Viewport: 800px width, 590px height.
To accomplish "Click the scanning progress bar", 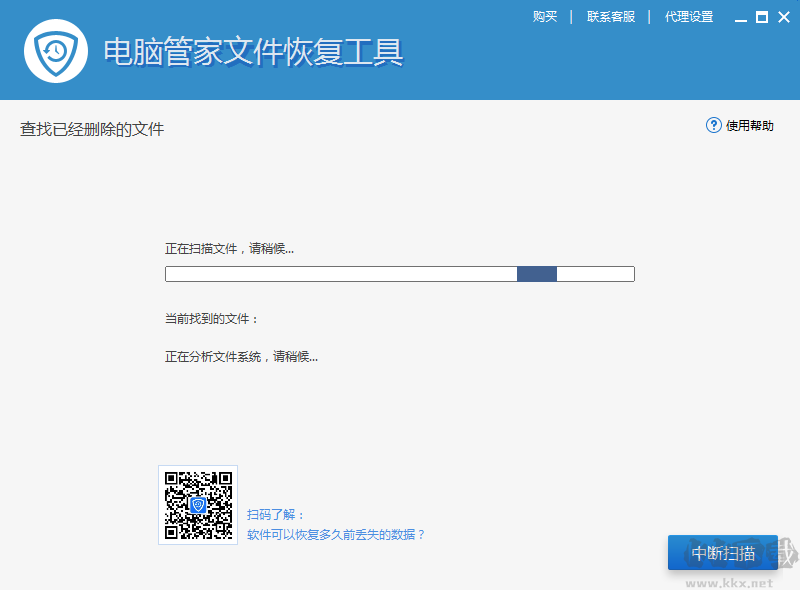I will (x=400, y=273).
